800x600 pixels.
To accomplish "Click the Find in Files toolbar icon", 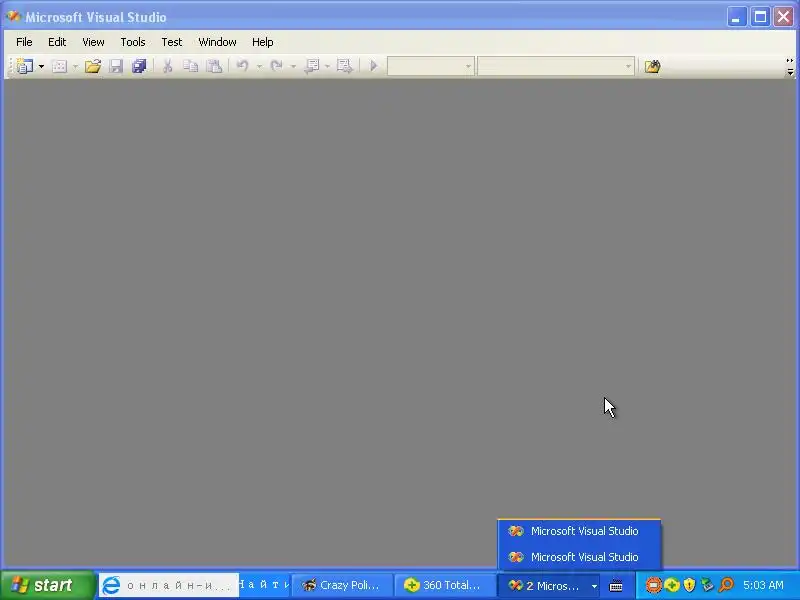I will pos(652,66).
